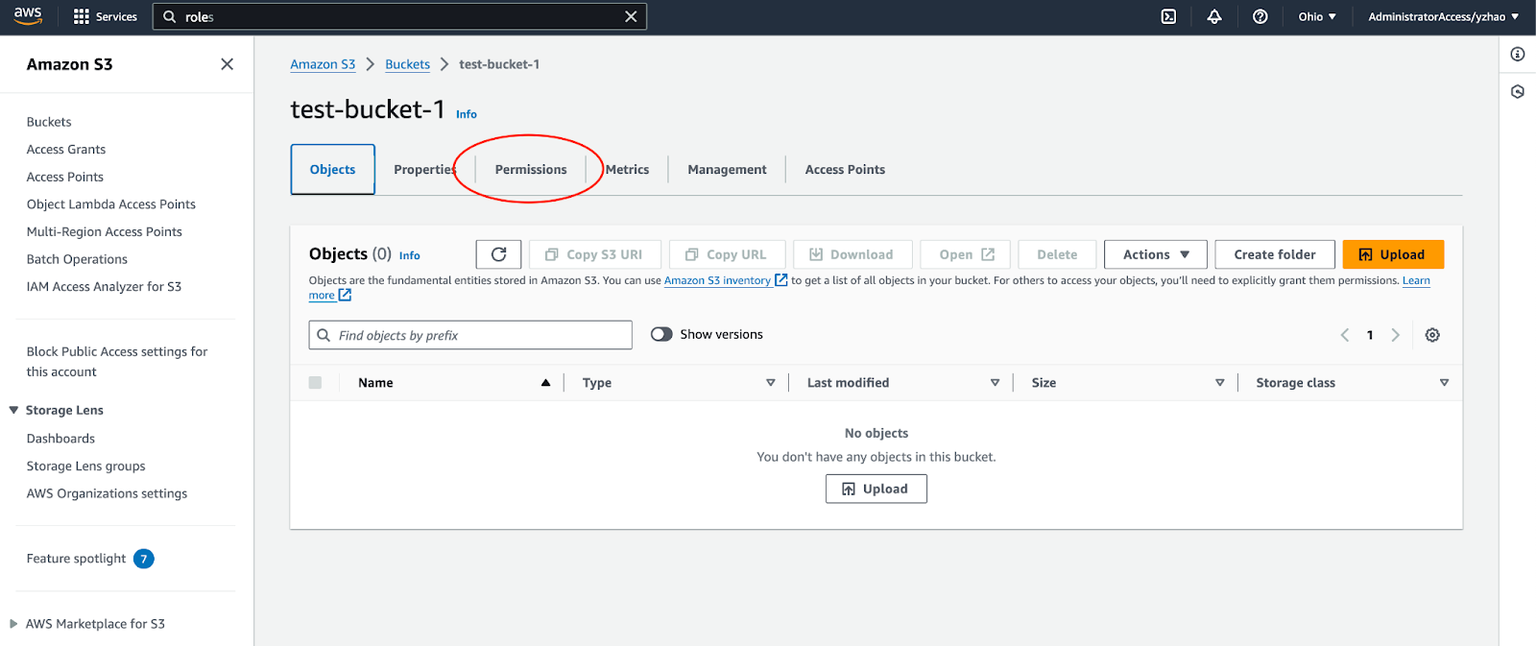
Task: Collapse the Storage Lens section
Action: pyautogui.click(x=14, y=410)
